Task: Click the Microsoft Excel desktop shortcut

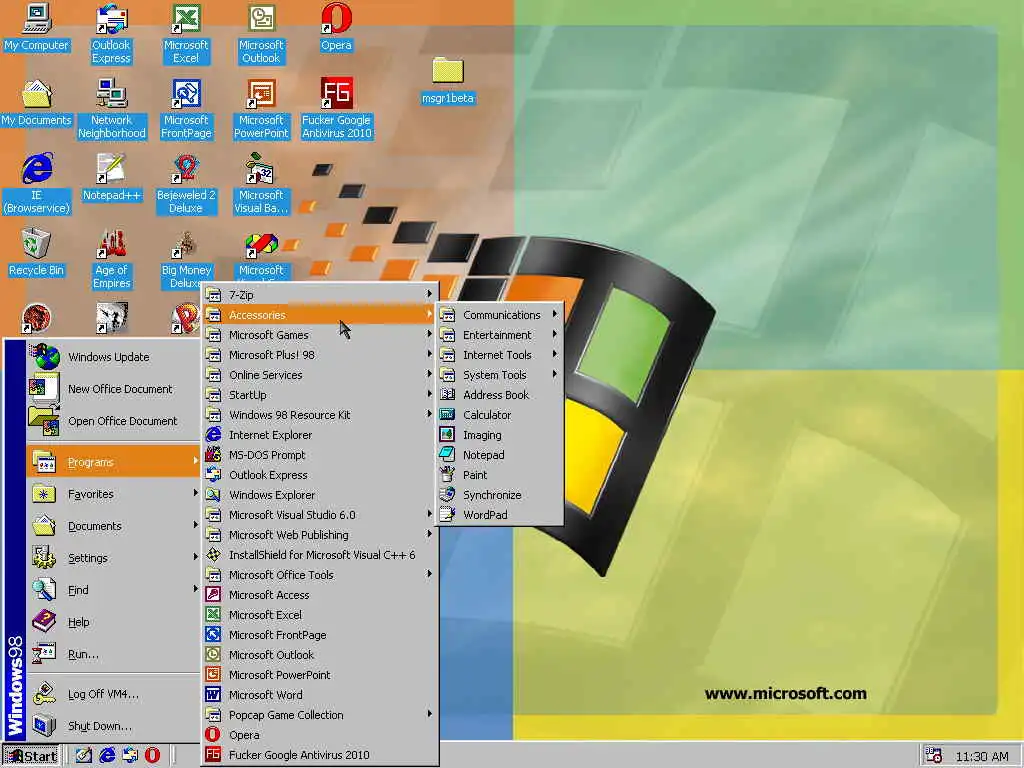Action: 186,34
